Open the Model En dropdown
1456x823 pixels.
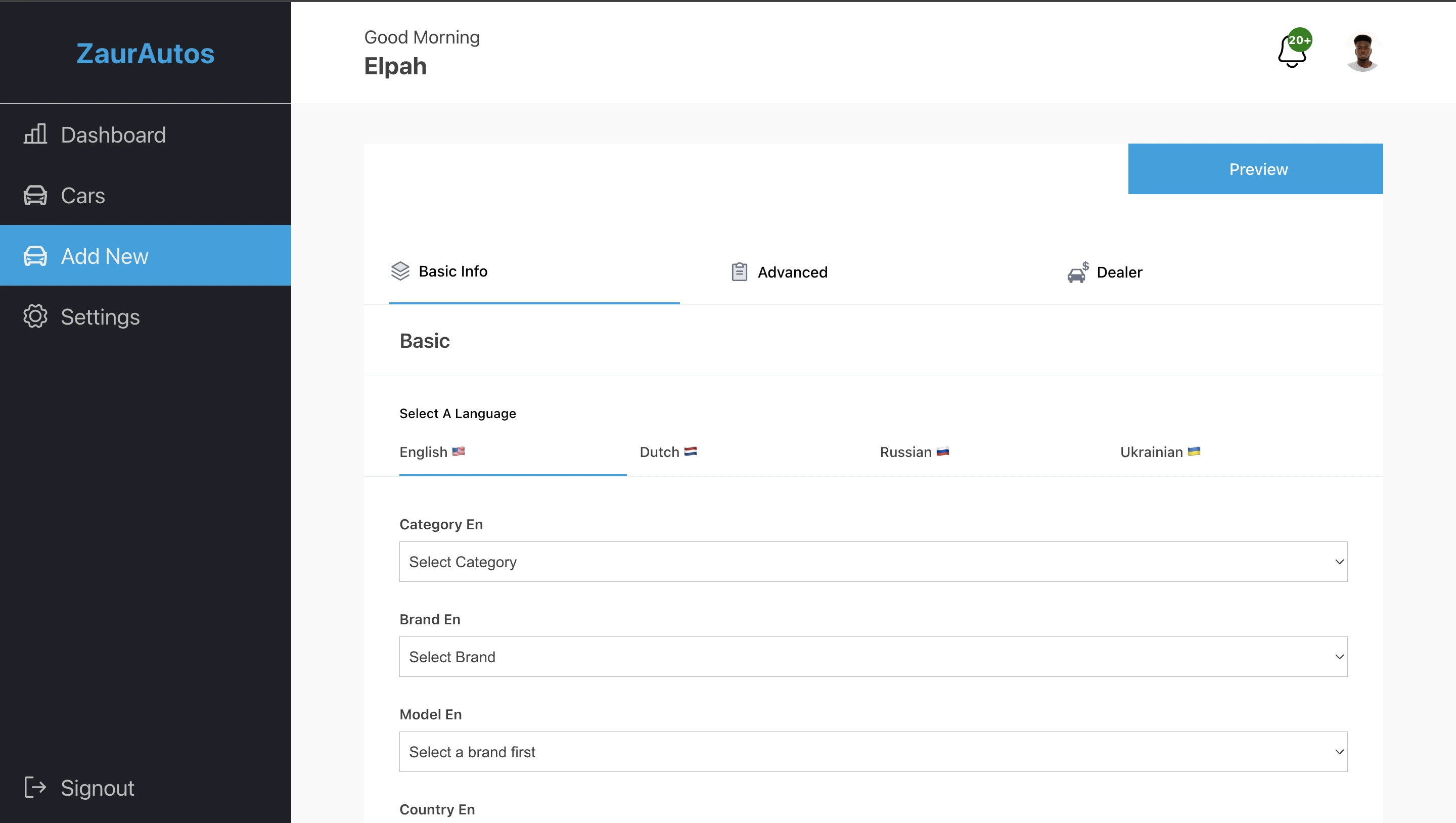coord(873,751)
